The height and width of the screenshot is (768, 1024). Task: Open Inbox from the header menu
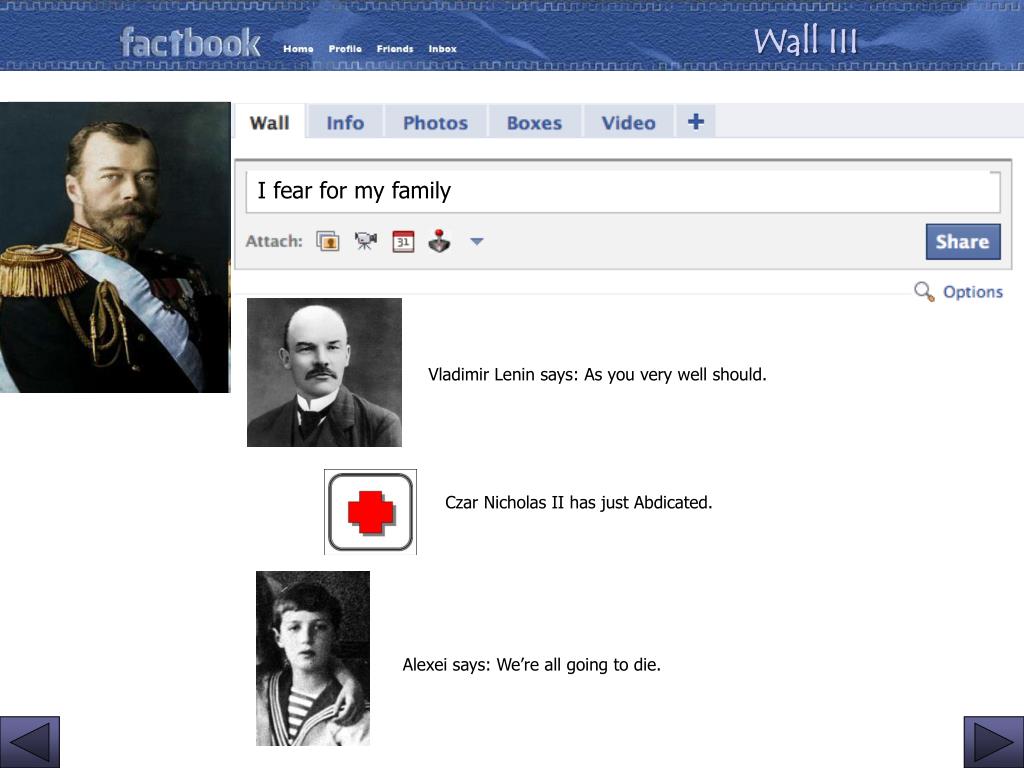(442, 49)
